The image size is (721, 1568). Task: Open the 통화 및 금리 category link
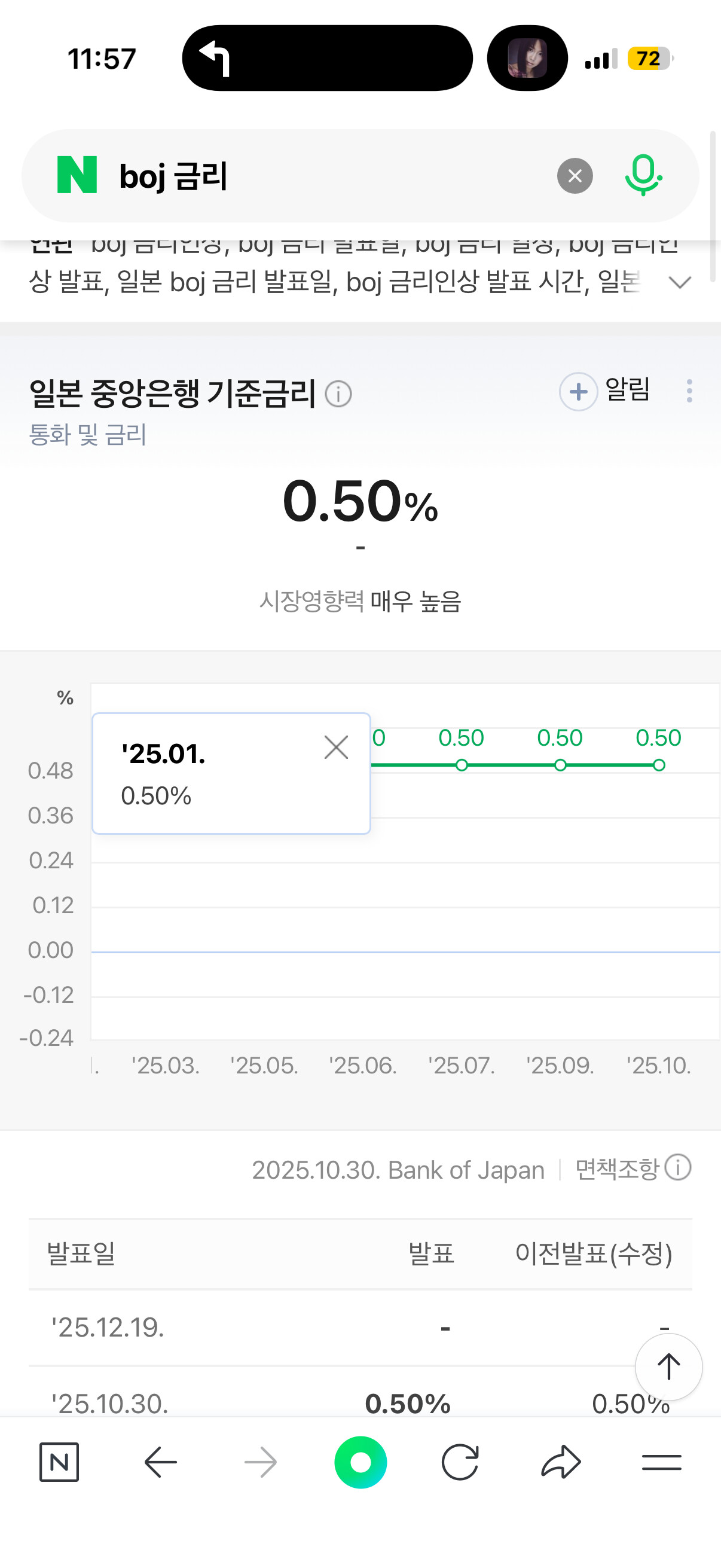pyautogui.click(x=88, y=435)
